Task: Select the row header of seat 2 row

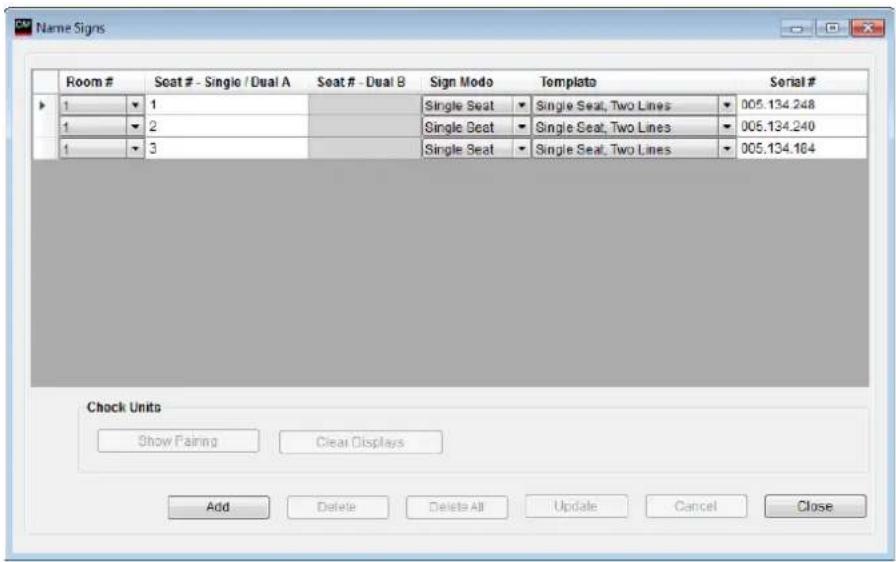Action: tap(45, 127)
